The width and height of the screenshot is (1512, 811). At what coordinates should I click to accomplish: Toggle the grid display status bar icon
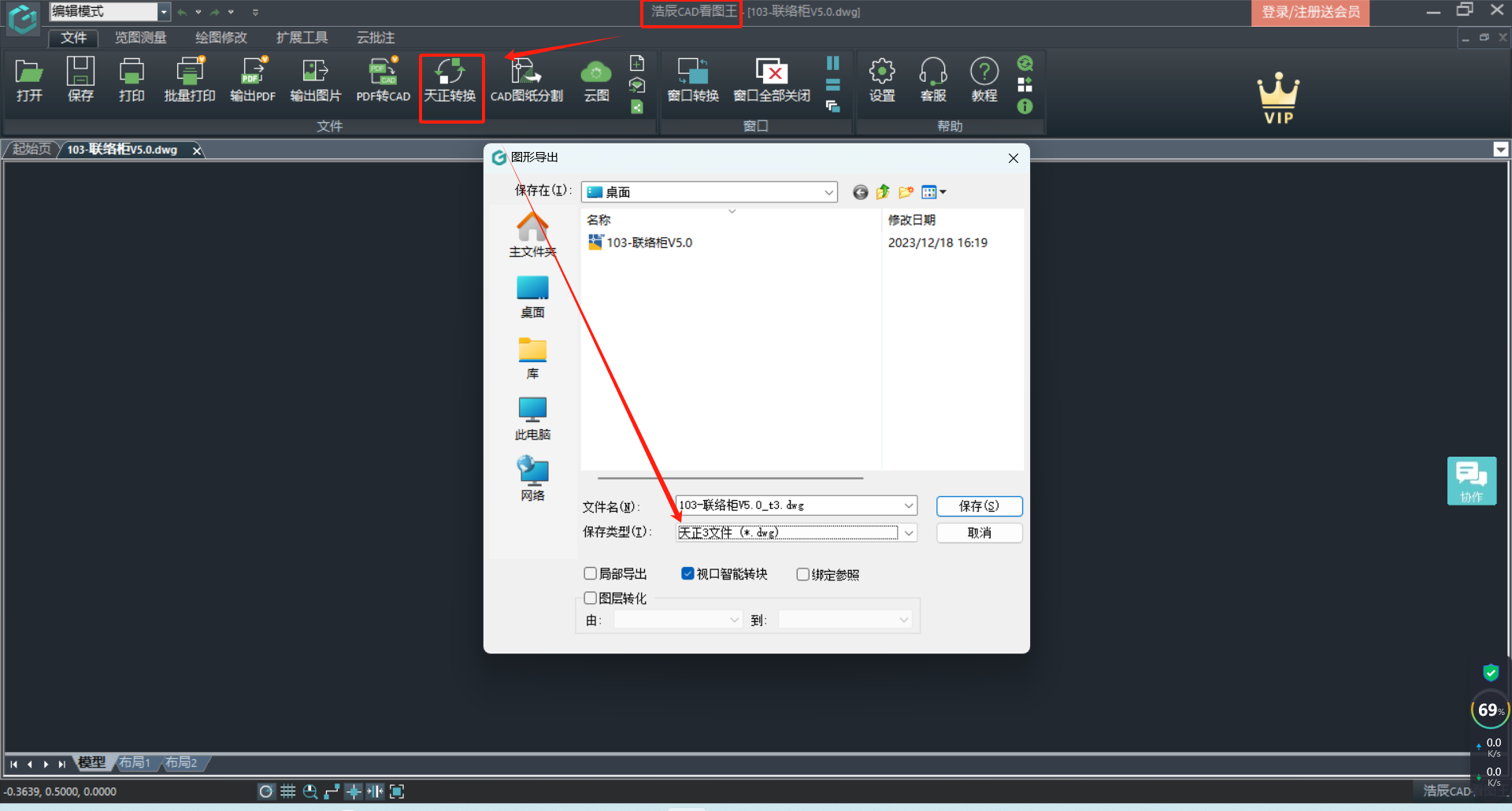(x=288, y=791)
